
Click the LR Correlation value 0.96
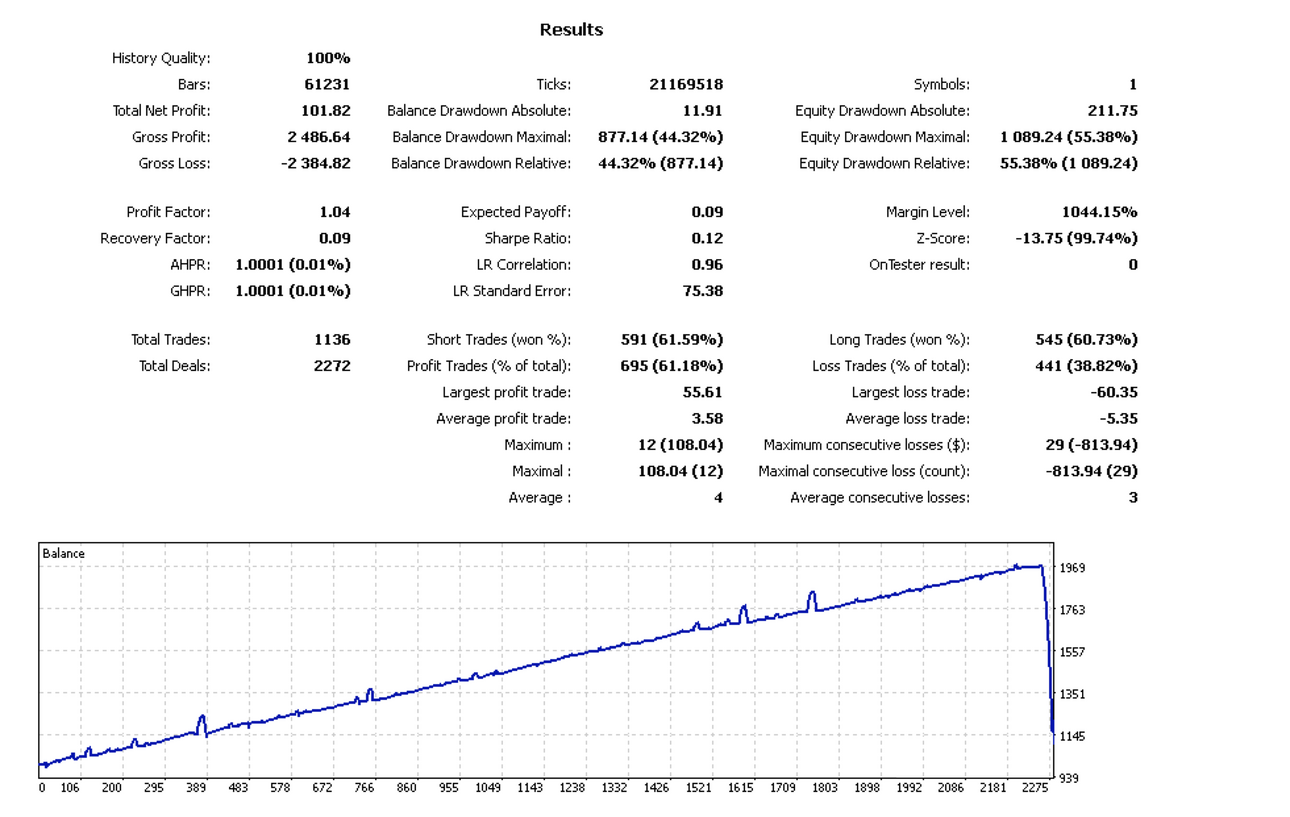tap(707, 265)
